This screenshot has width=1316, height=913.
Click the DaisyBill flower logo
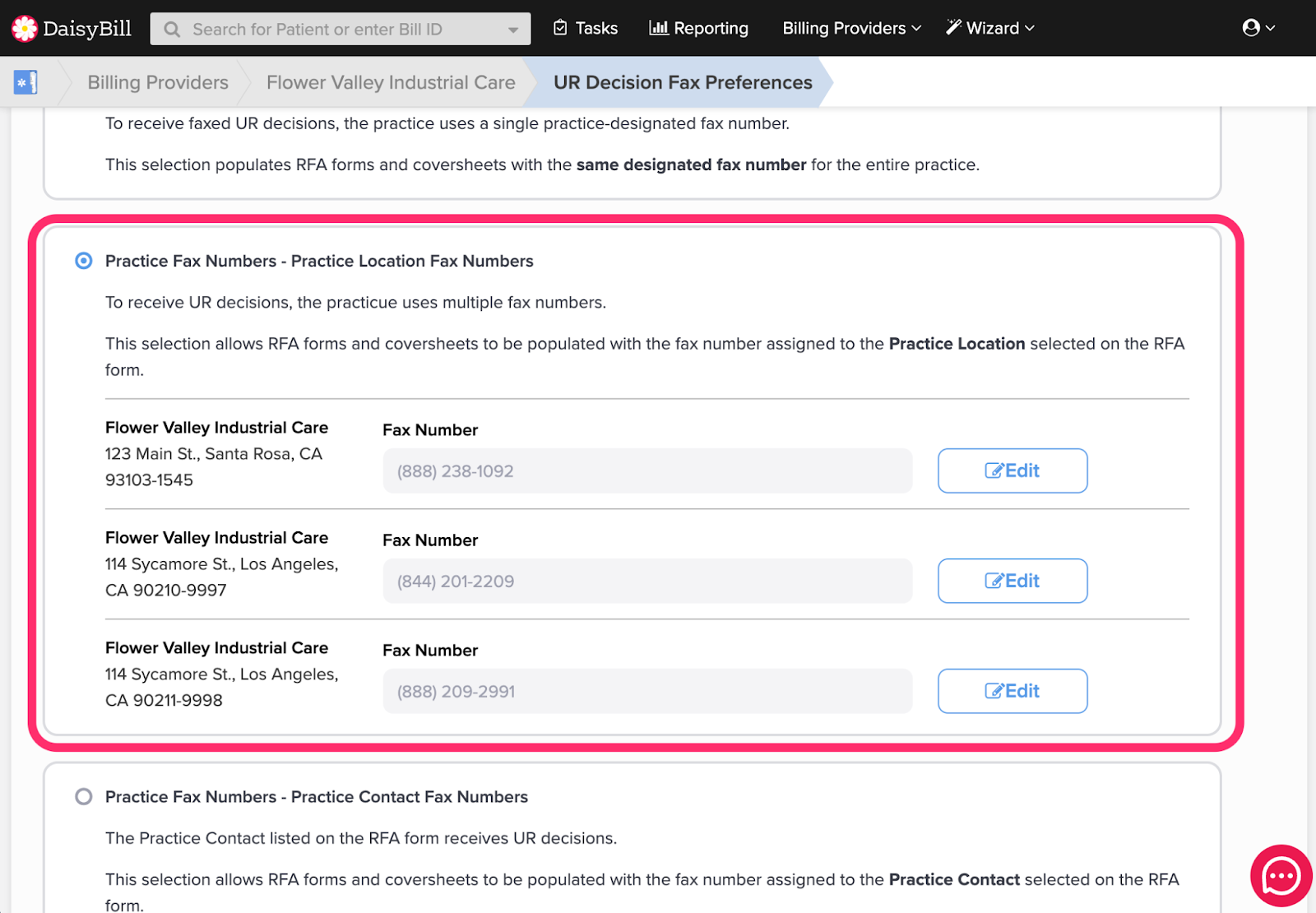point(25,28)
